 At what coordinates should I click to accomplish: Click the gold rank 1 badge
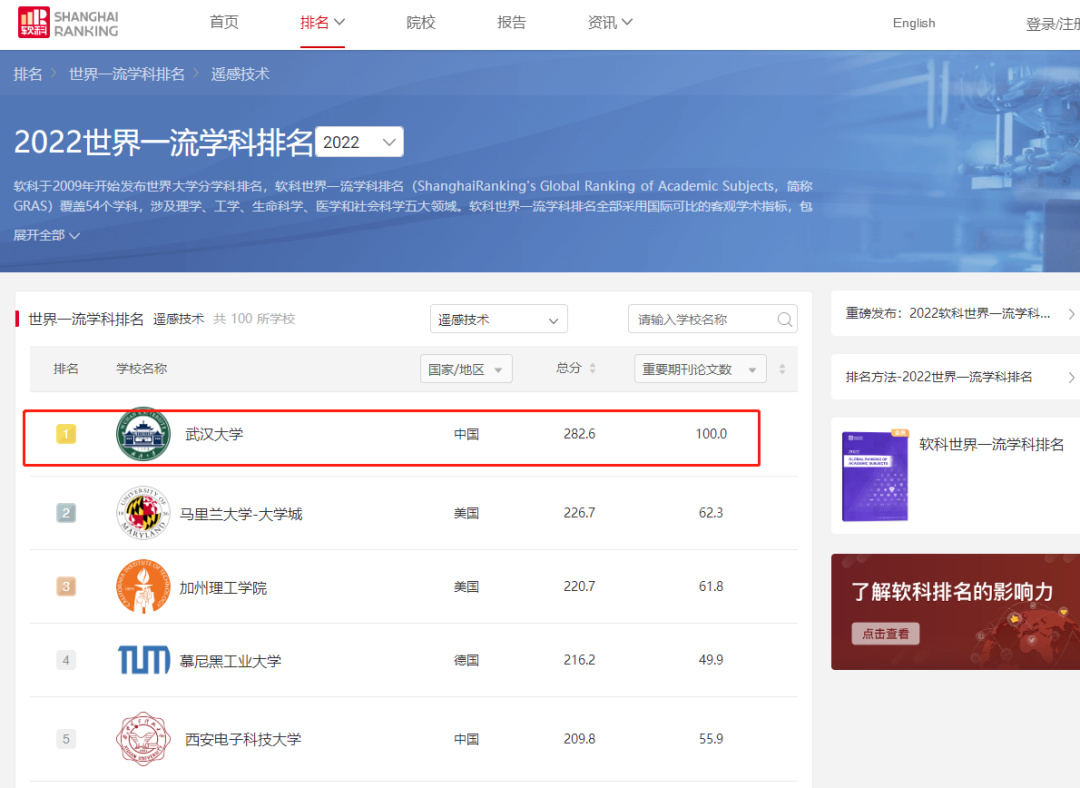click(x=66, y=434)
